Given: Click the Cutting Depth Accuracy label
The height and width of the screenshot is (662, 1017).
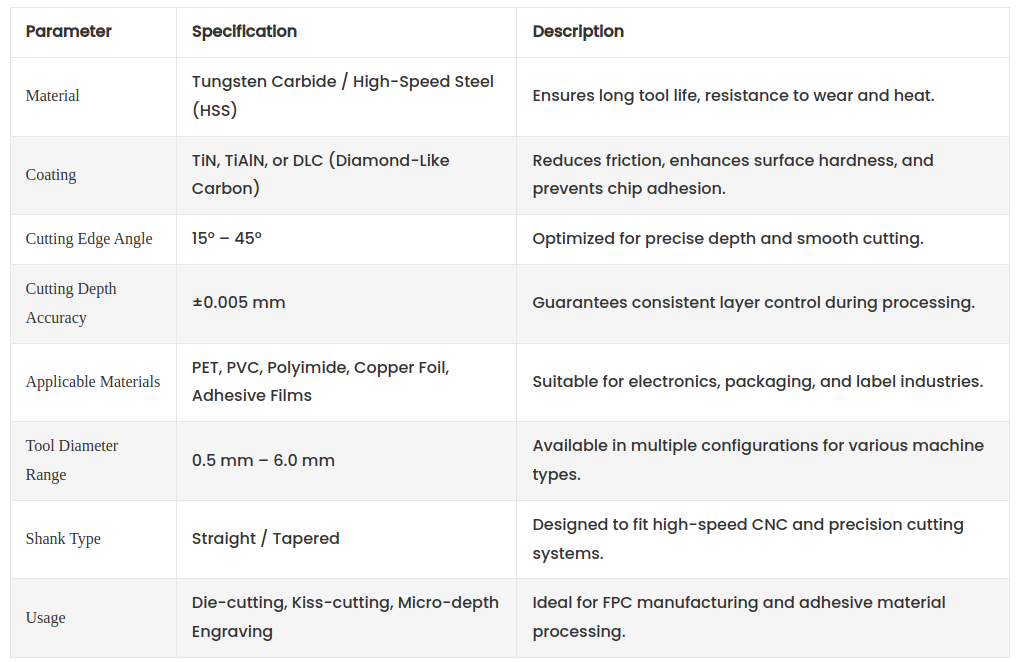Looking at the screenshot, I should [71, 303].
